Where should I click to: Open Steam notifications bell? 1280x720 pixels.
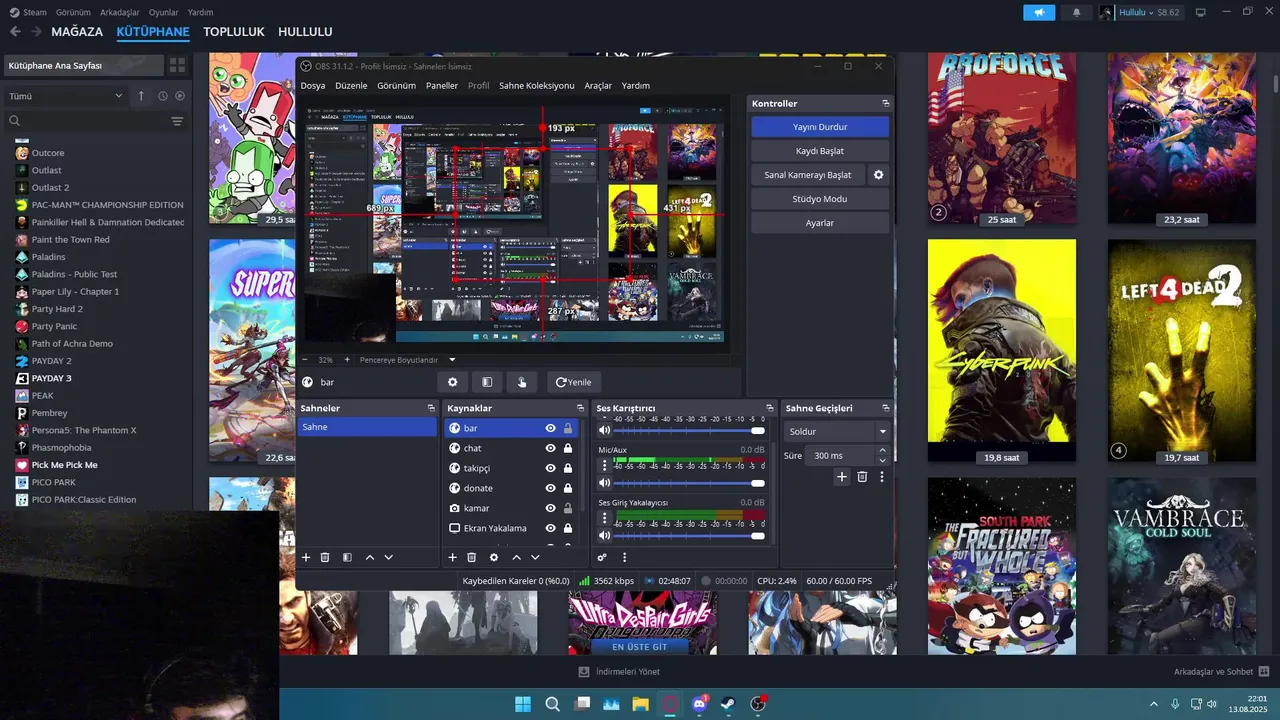[x=1077, y=12]
